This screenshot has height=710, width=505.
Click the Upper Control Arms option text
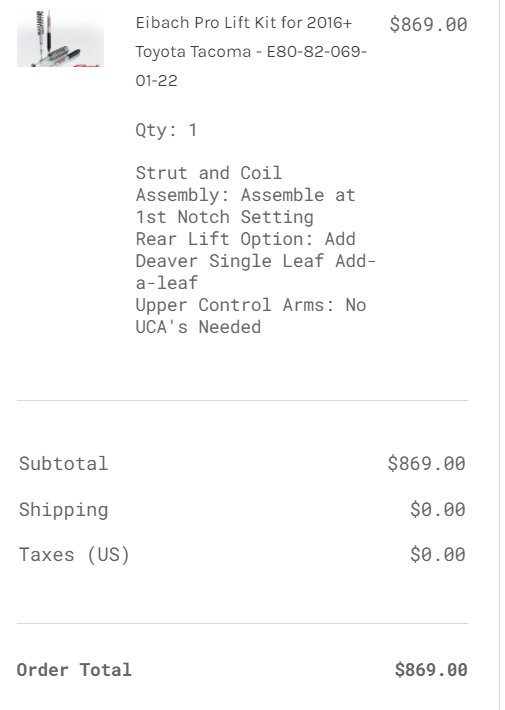coord(250,316)
